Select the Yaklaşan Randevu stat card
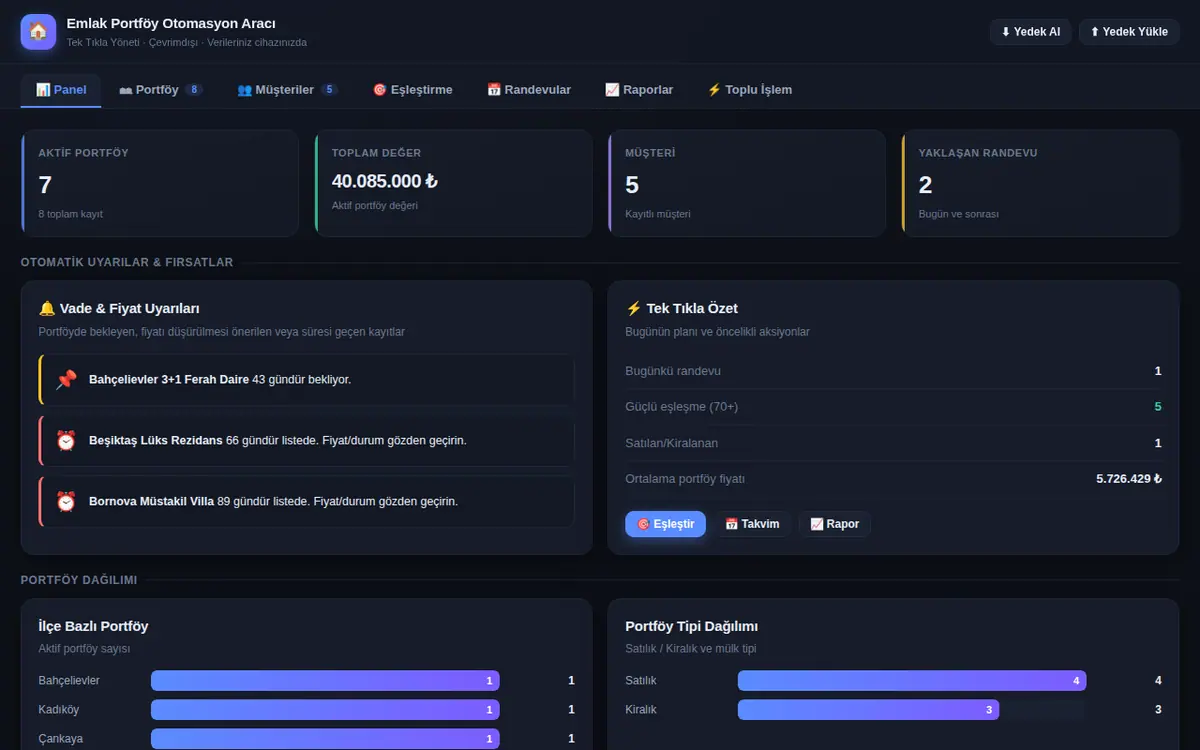Viewport: 1200px width, 750px height. pos(1040,183)
